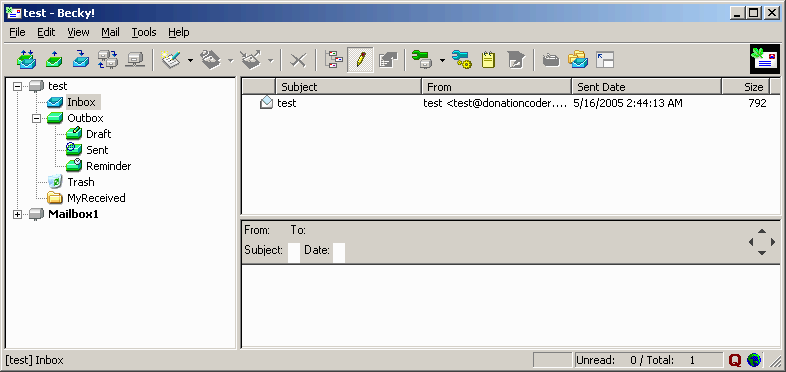The width and height of the screenshot is (786, 372).
Task: Open general setup wrench with gear icon
Action: tap(461, 60)
